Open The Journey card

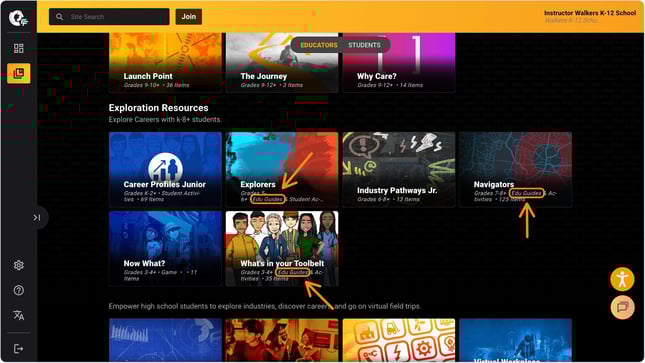(x=282, y=63)
